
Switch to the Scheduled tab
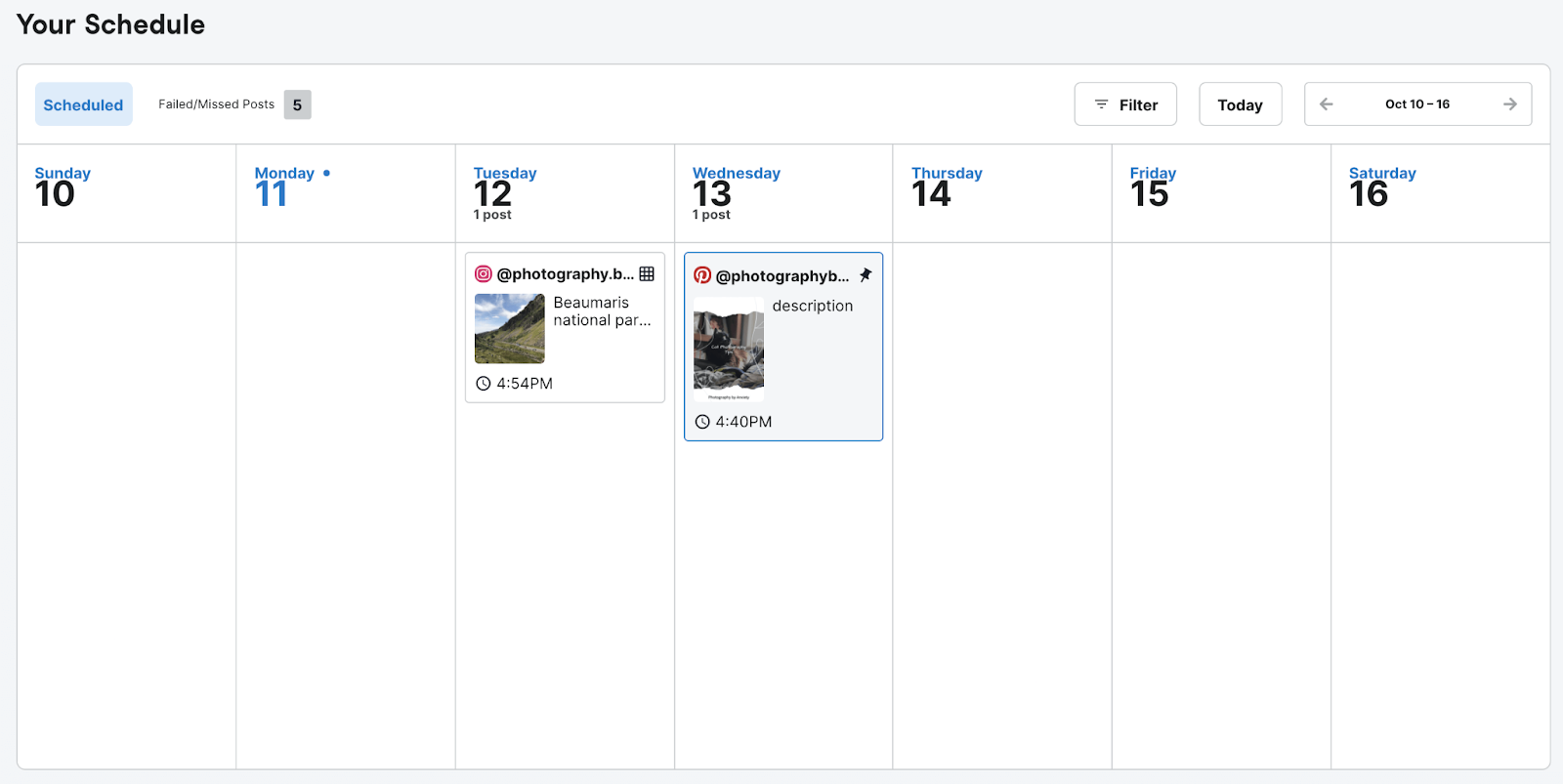[83, 104]
